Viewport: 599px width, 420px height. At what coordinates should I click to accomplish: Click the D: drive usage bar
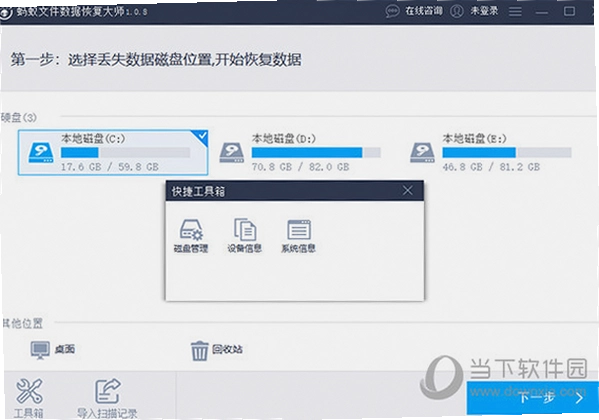coord(316,152)
